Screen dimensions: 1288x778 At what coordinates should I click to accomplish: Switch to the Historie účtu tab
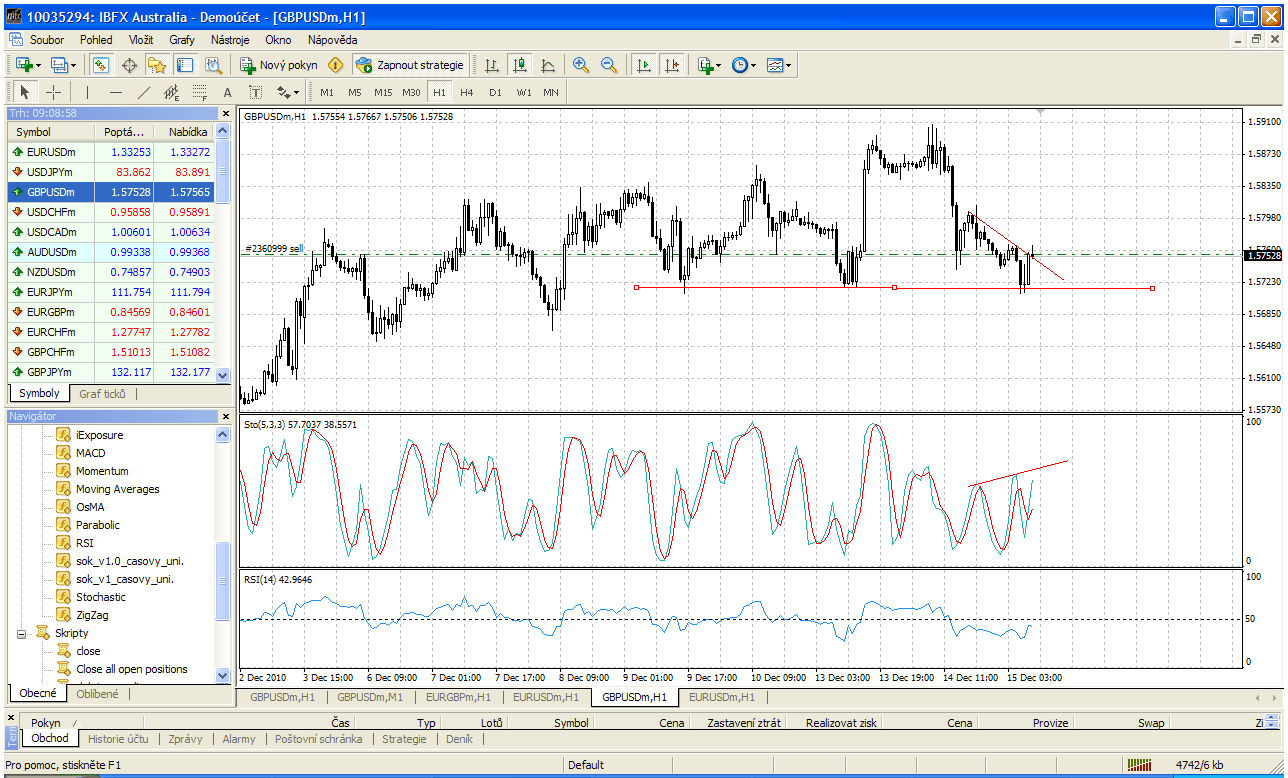[x=118, y=739]
